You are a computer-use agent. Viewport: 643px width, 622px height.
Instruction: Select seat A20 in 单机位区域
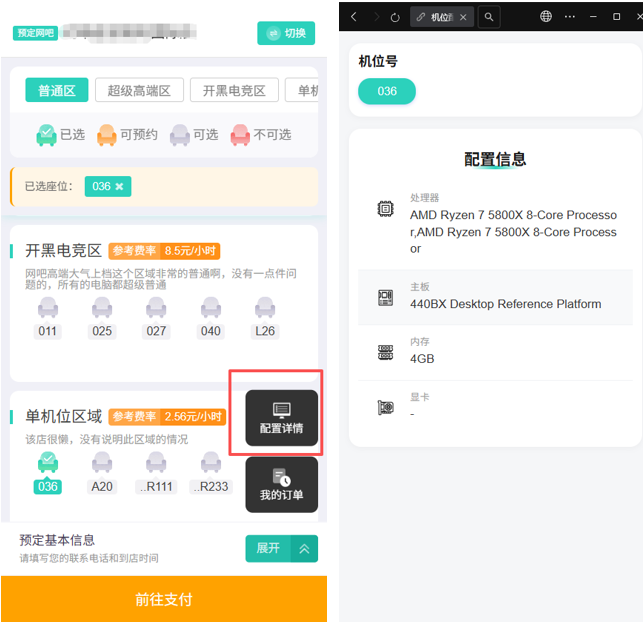pyautogui.click(x=102, y=463)
